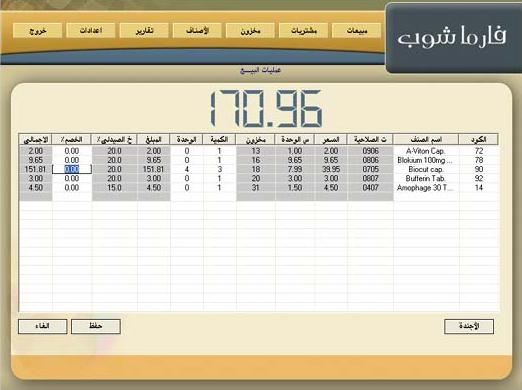Open the الأصناف items menu
522x390 pixels.
197,31
